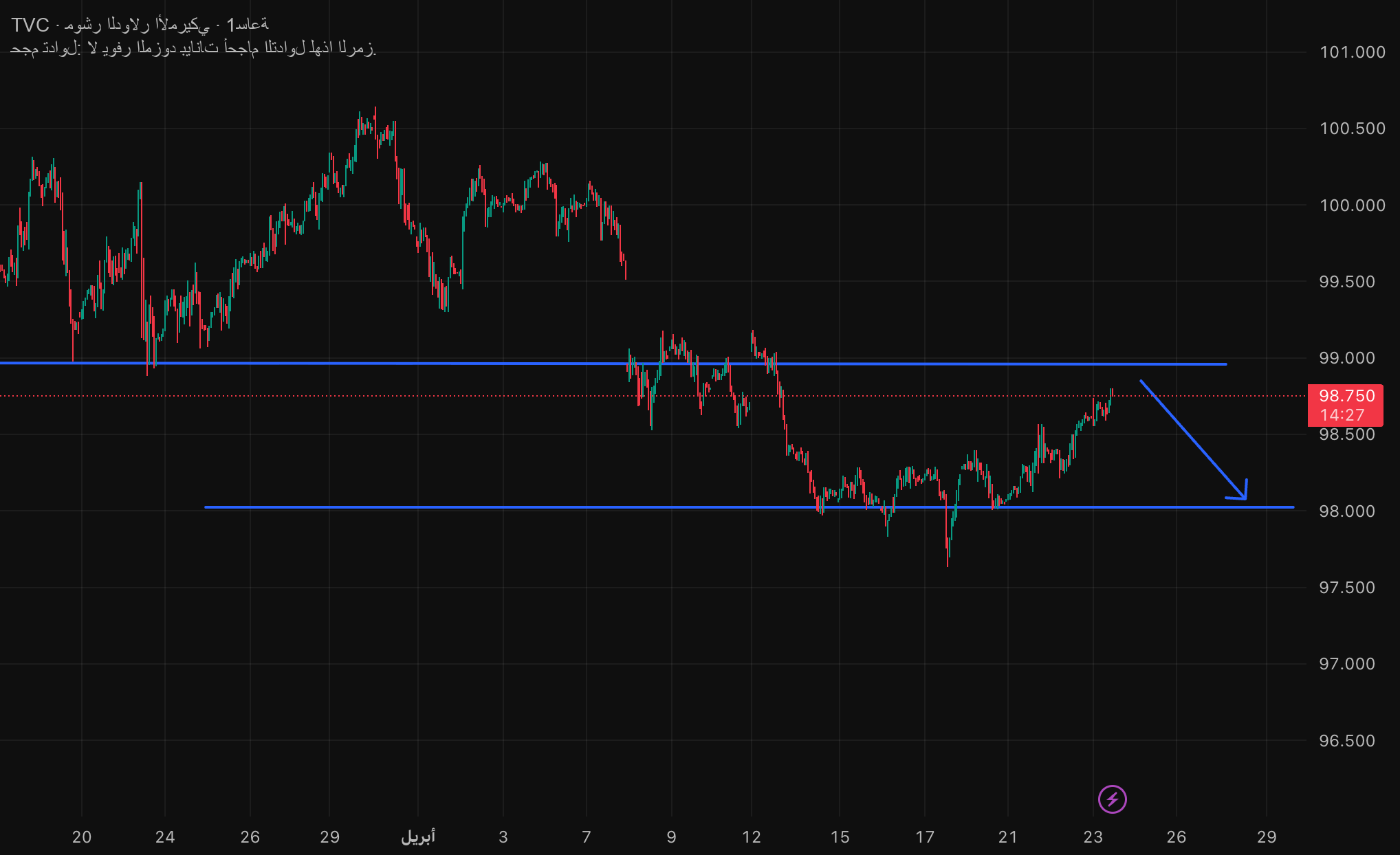This screenshot has width=1400, height=855.
Task: Click the date label 23 on time axis
Action: click(x=1093, y=836)
